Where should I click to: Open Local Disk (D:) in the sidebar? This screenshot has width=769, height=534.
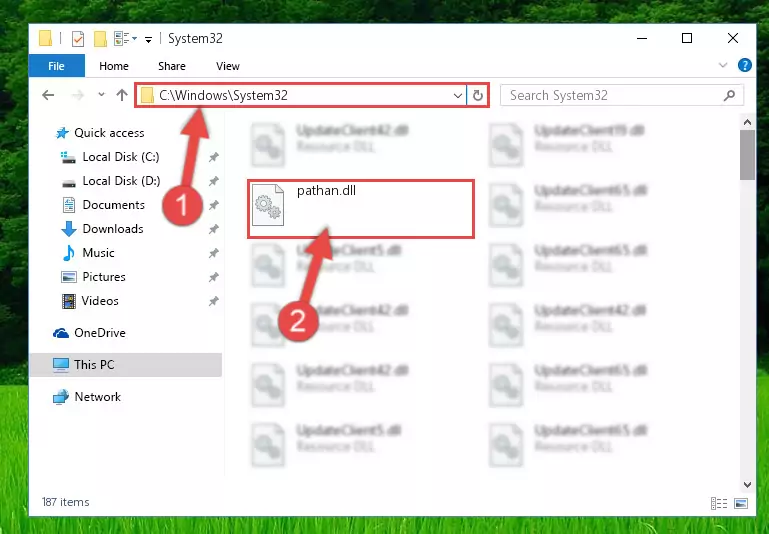[121, 181]
